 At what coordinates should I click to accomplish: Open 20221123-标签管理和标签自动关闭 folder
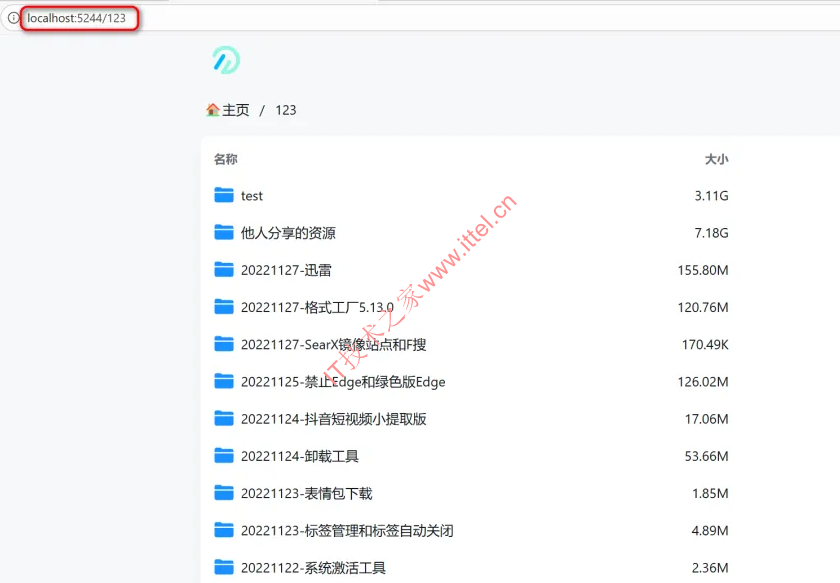click(x=340, y=531)
